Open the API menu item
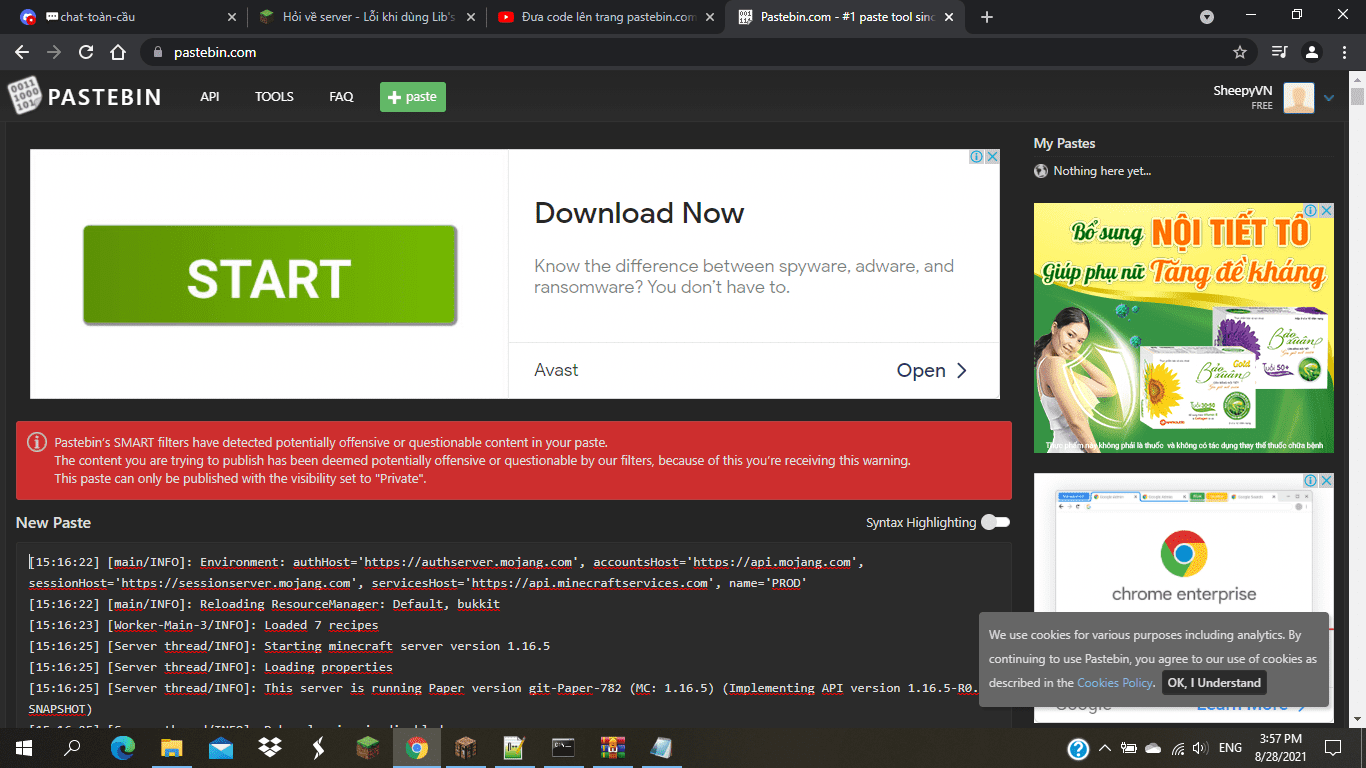 [x=210, y=97]
